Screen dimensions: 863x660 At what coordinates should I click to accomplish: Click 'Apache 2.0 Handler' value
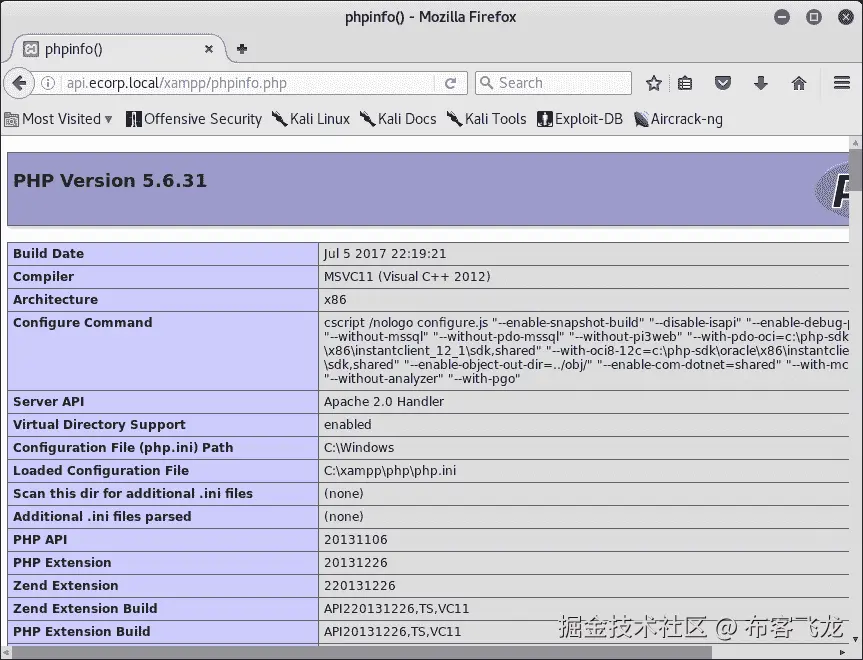(x=384, y=402)
